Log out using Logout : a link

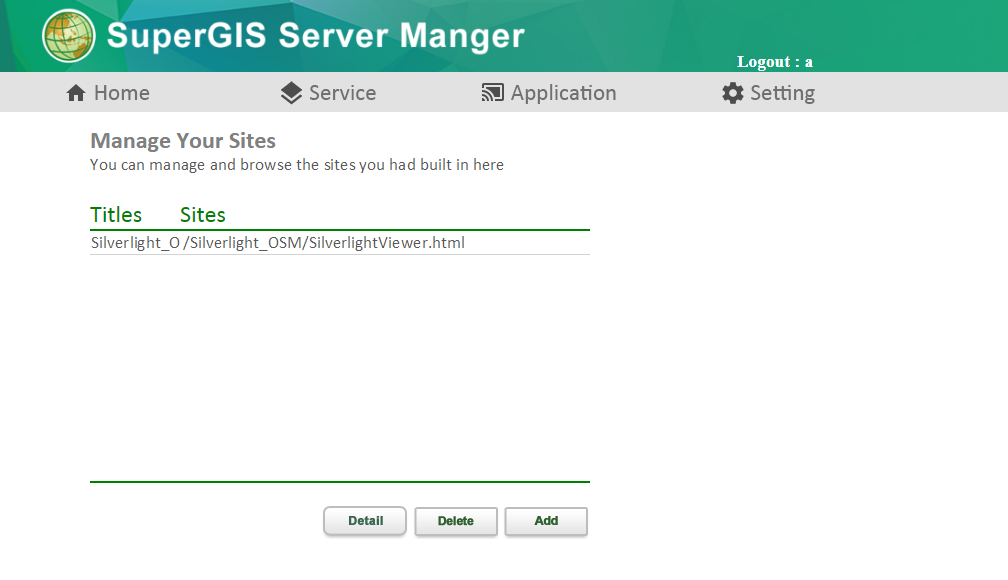click(774, 62)
